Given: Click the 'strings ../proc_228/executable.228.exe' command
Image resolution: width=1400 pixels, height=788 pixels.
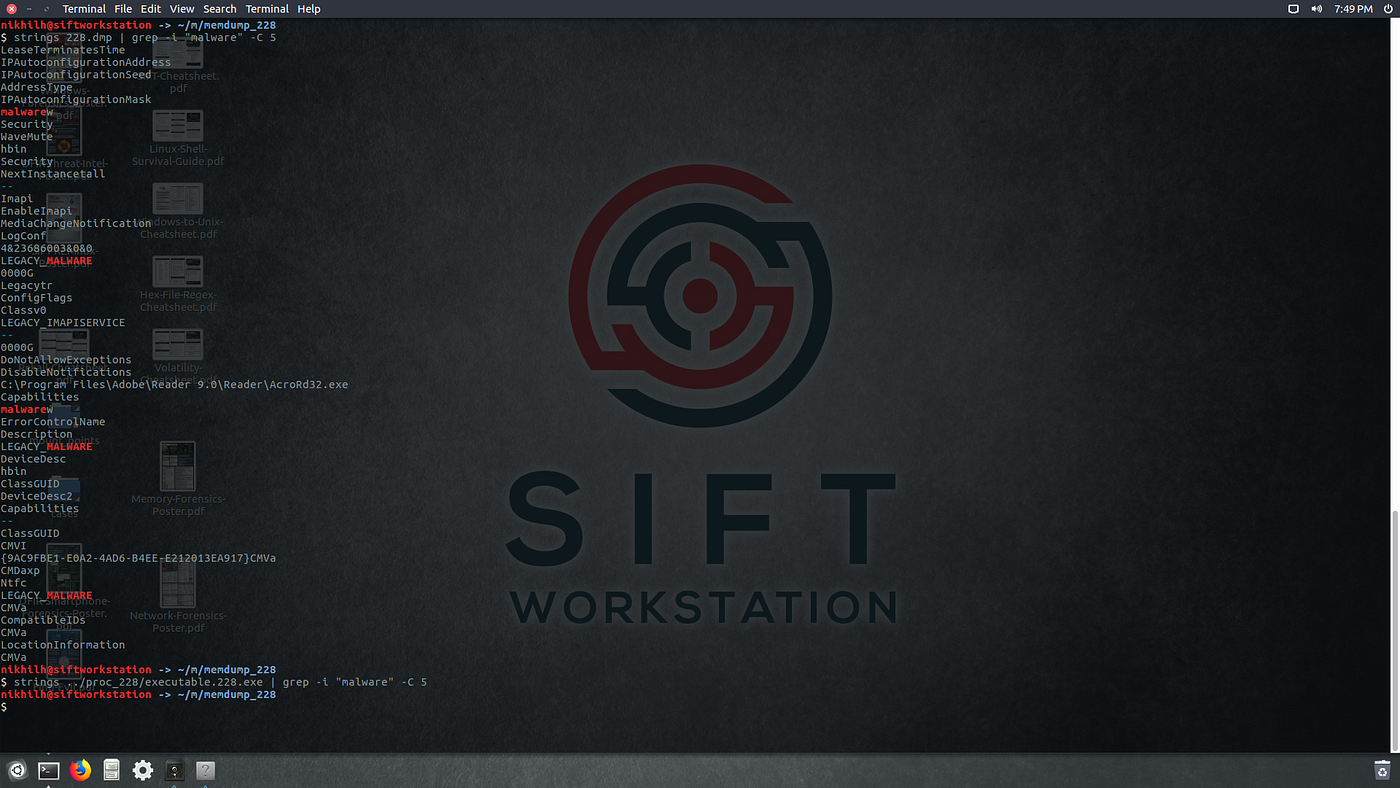Looking at the screenshot, I should (x=214, y=681).
